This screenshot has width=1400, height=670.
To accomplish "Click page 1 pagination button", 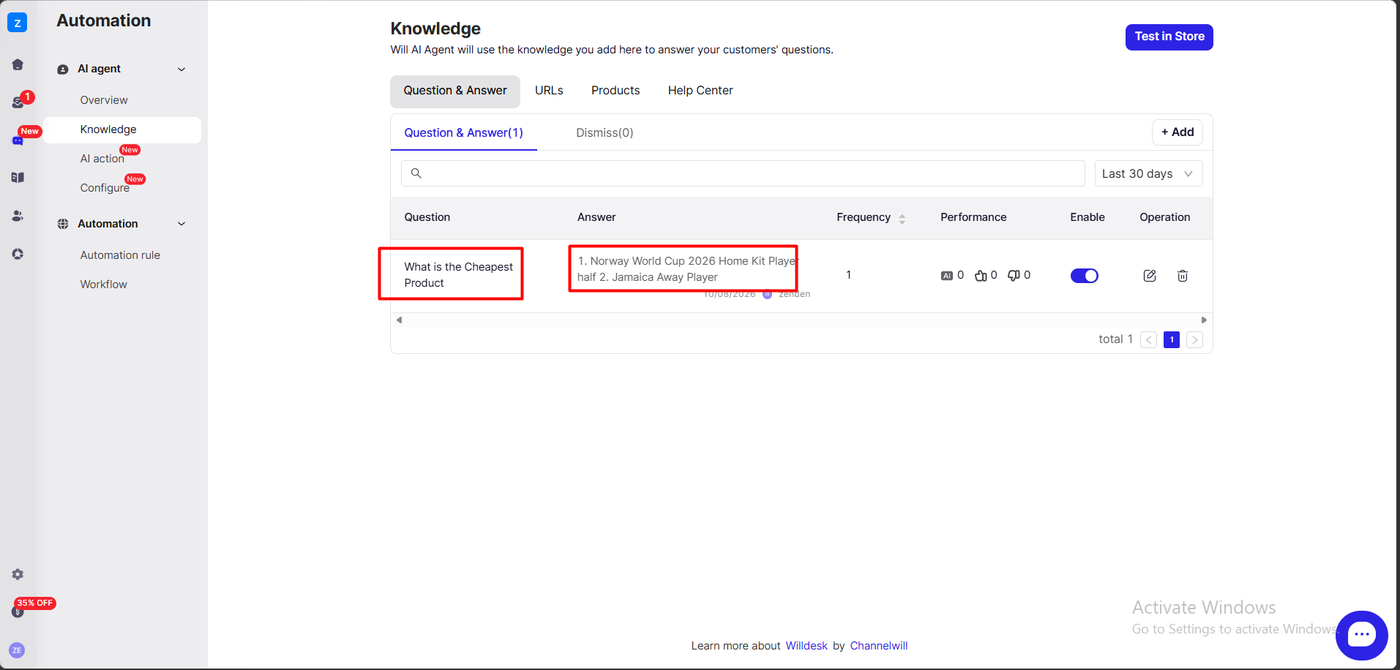I will tap(1171, 340).
